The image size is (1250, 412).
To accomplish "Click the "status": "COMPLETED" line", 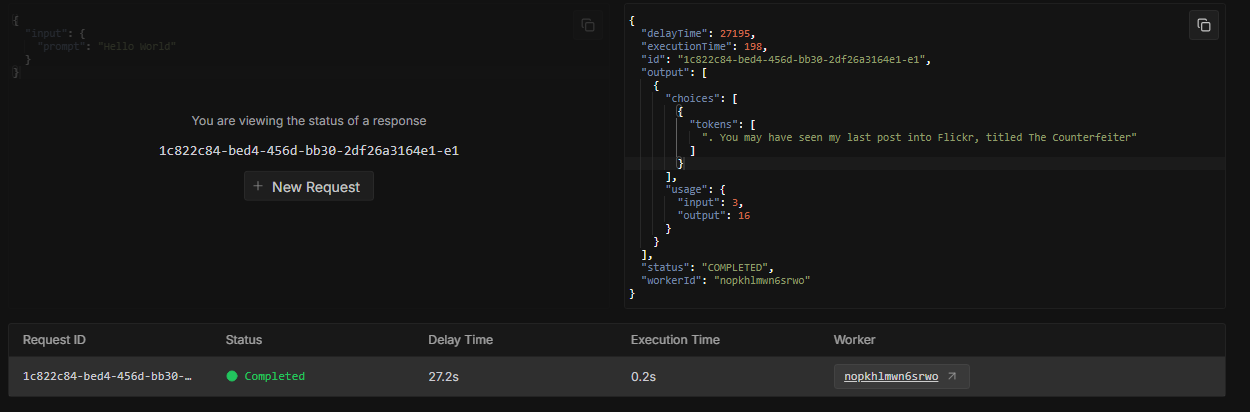I will 708,267.
